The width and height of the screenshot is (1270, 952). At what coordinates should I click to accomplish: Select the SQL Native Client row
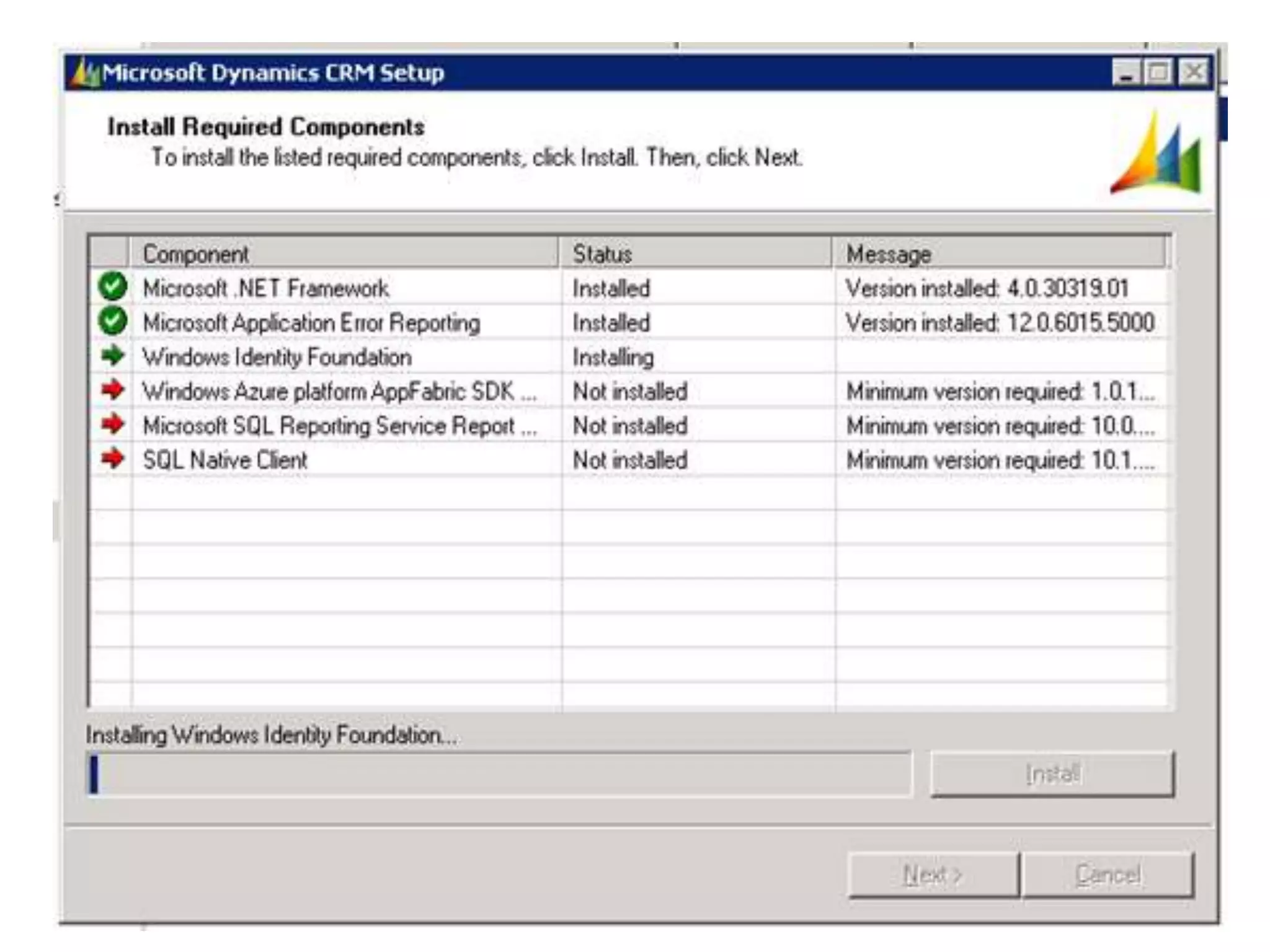225,460
